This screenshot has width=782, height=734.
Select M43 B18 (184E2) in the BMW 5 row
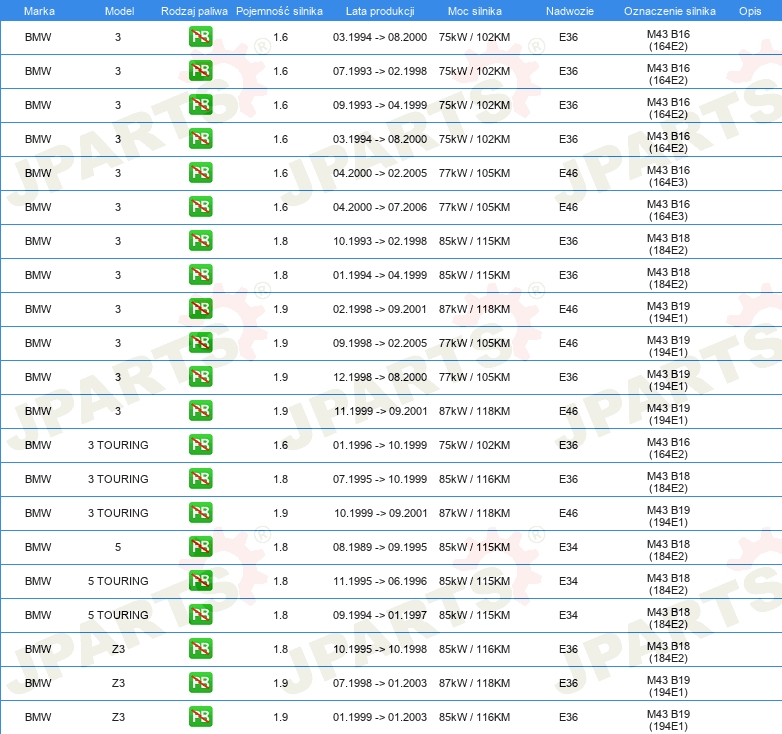click(x=668, y=550)
